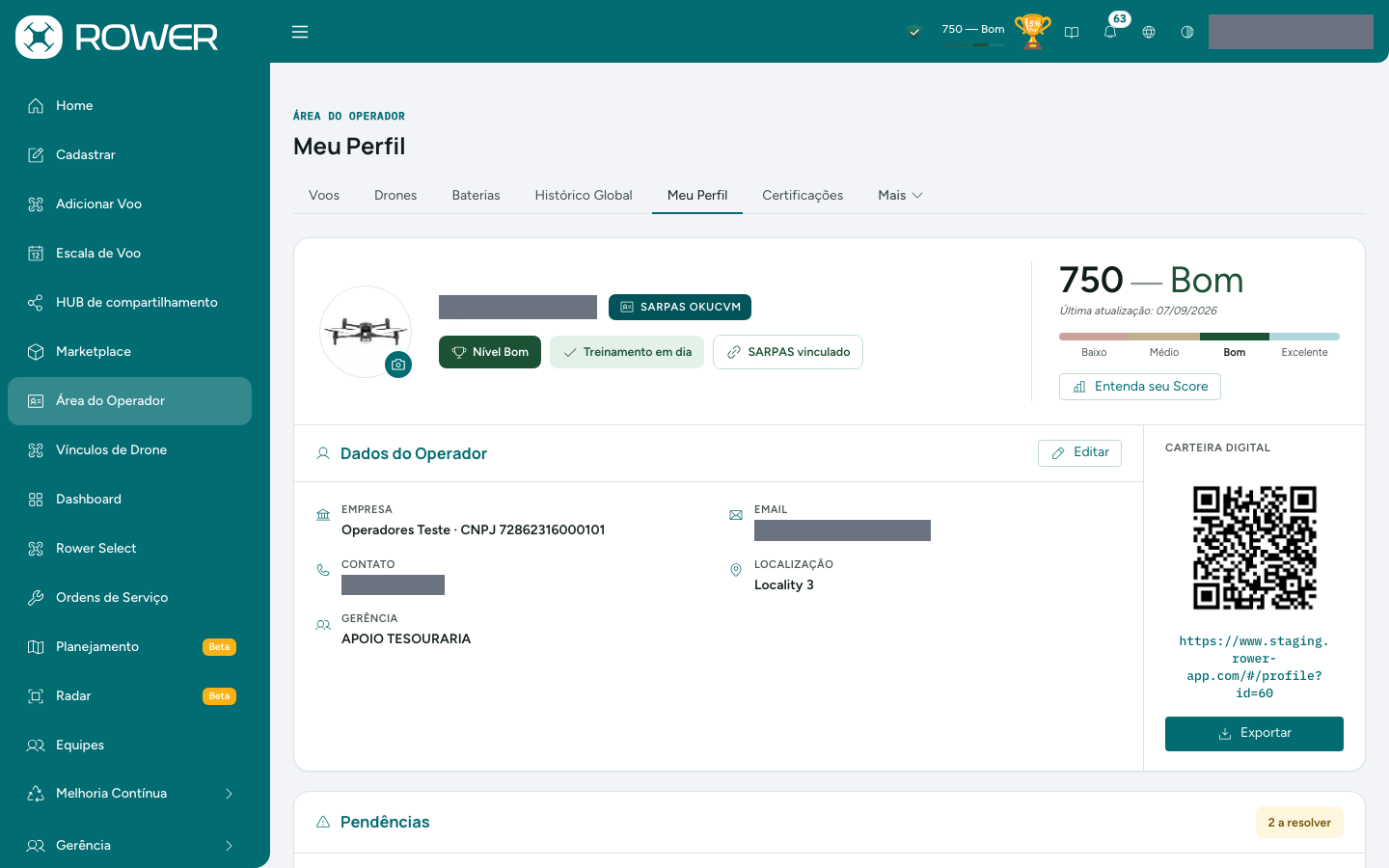This screenshot has height=868, width=1389.
Task: Switch to the Voos tab
Action: click(x=324, y=196)
